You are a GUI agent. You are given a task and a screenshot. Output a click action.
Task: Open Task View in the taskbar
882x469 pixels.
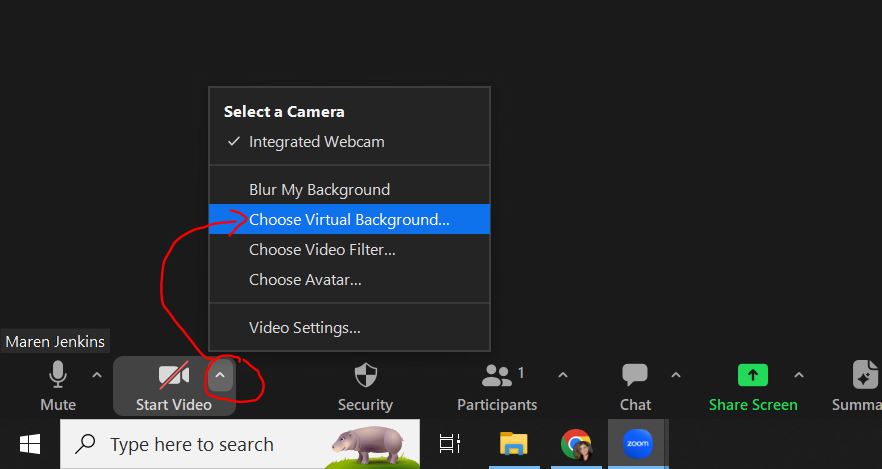(x=449, y=444)
